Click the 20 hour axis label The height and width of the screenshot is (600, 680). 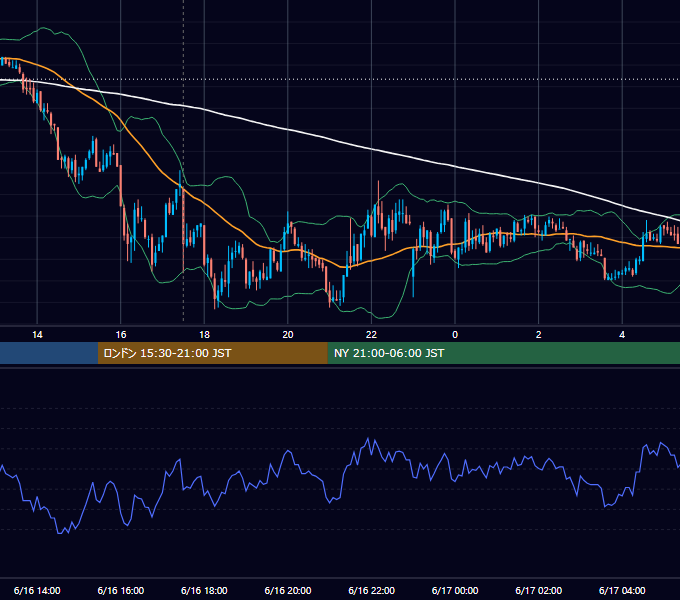(x=288, y=335)
